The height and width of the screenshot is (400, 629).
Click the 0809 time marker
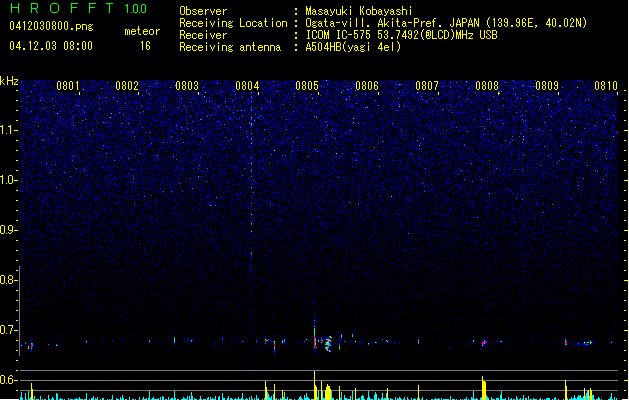tap(547, 86)
